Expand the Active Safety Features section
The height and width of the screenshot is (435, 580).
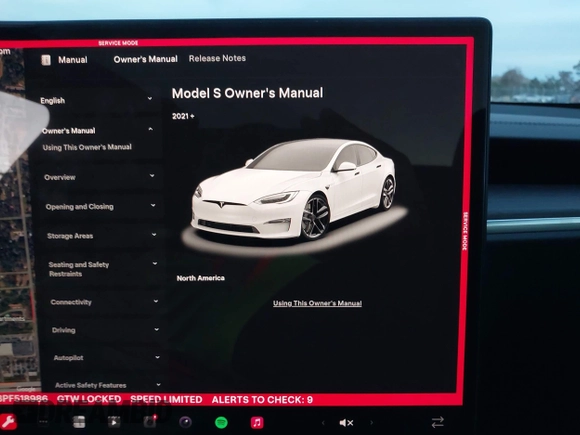108,385
